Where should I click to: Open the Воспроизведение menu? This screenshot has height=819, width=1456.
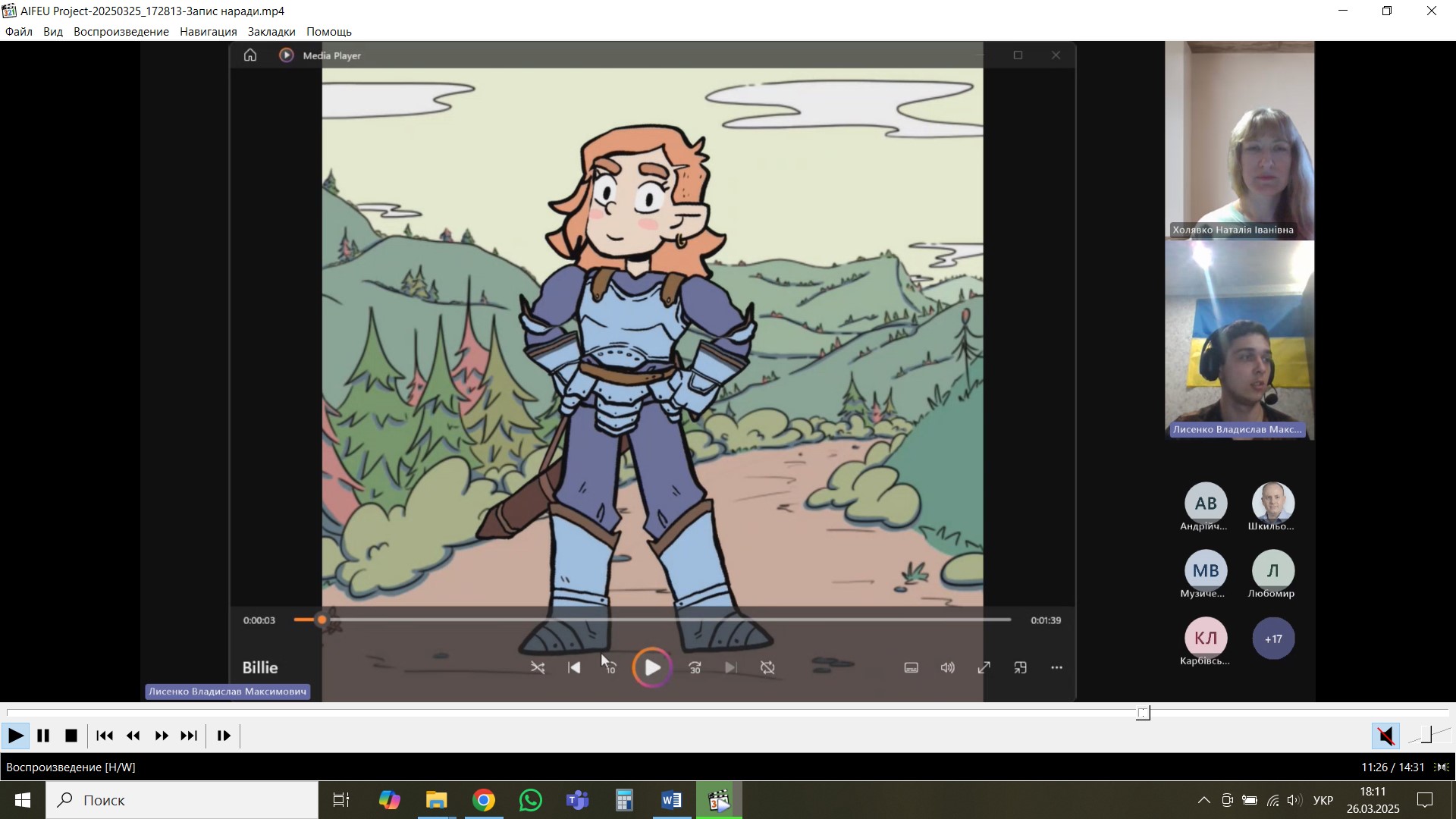click(121, 32)
